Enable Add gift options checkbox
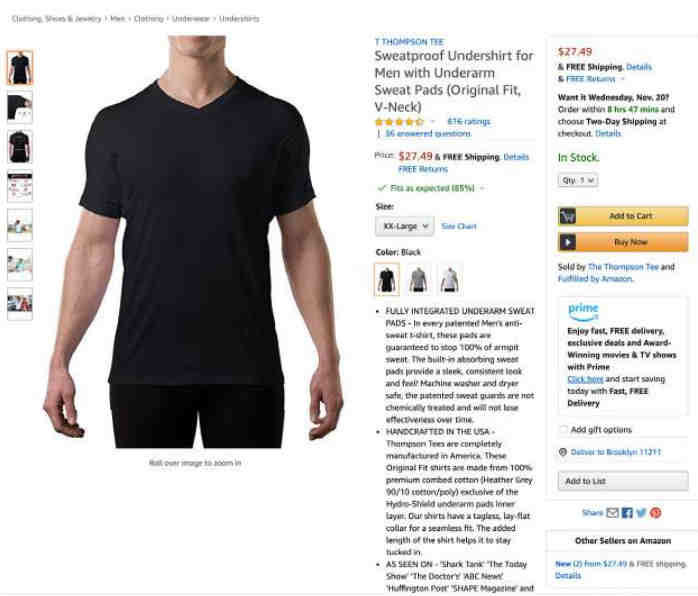Screen dimensions: 698x596 563,430
